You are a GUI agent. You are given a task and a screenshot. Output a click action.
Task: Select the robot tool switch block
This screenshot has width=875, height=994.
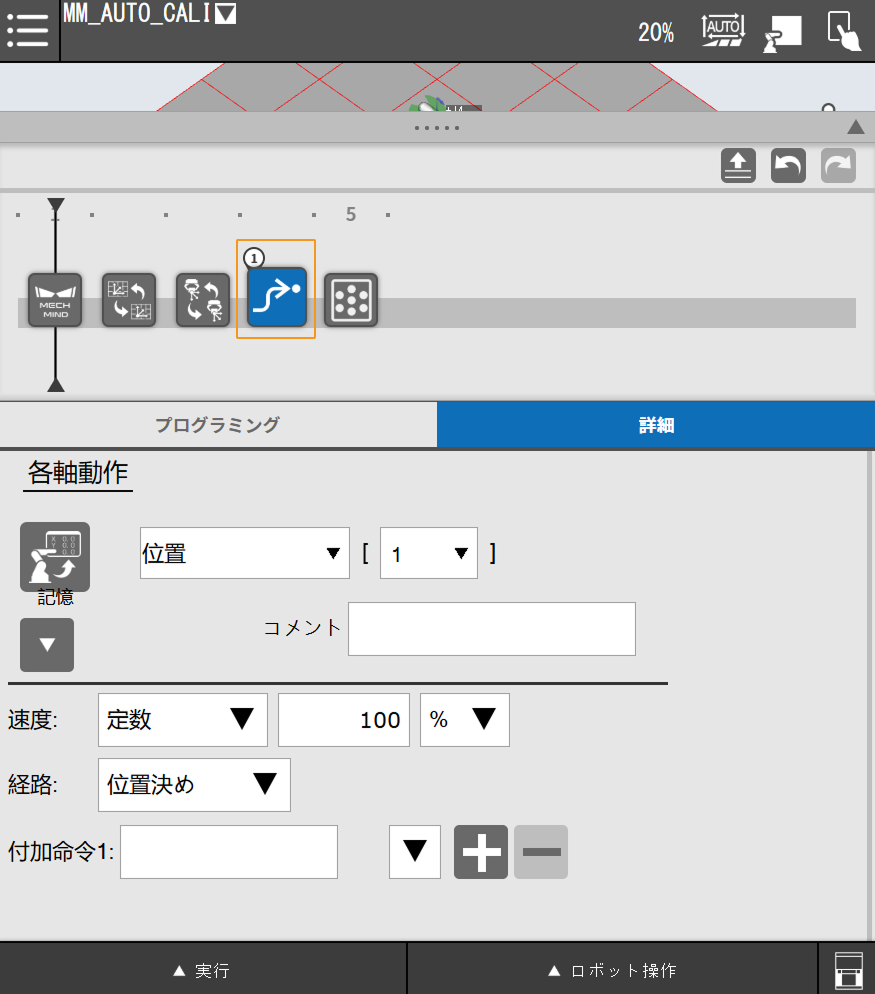(x=203, y=300)
